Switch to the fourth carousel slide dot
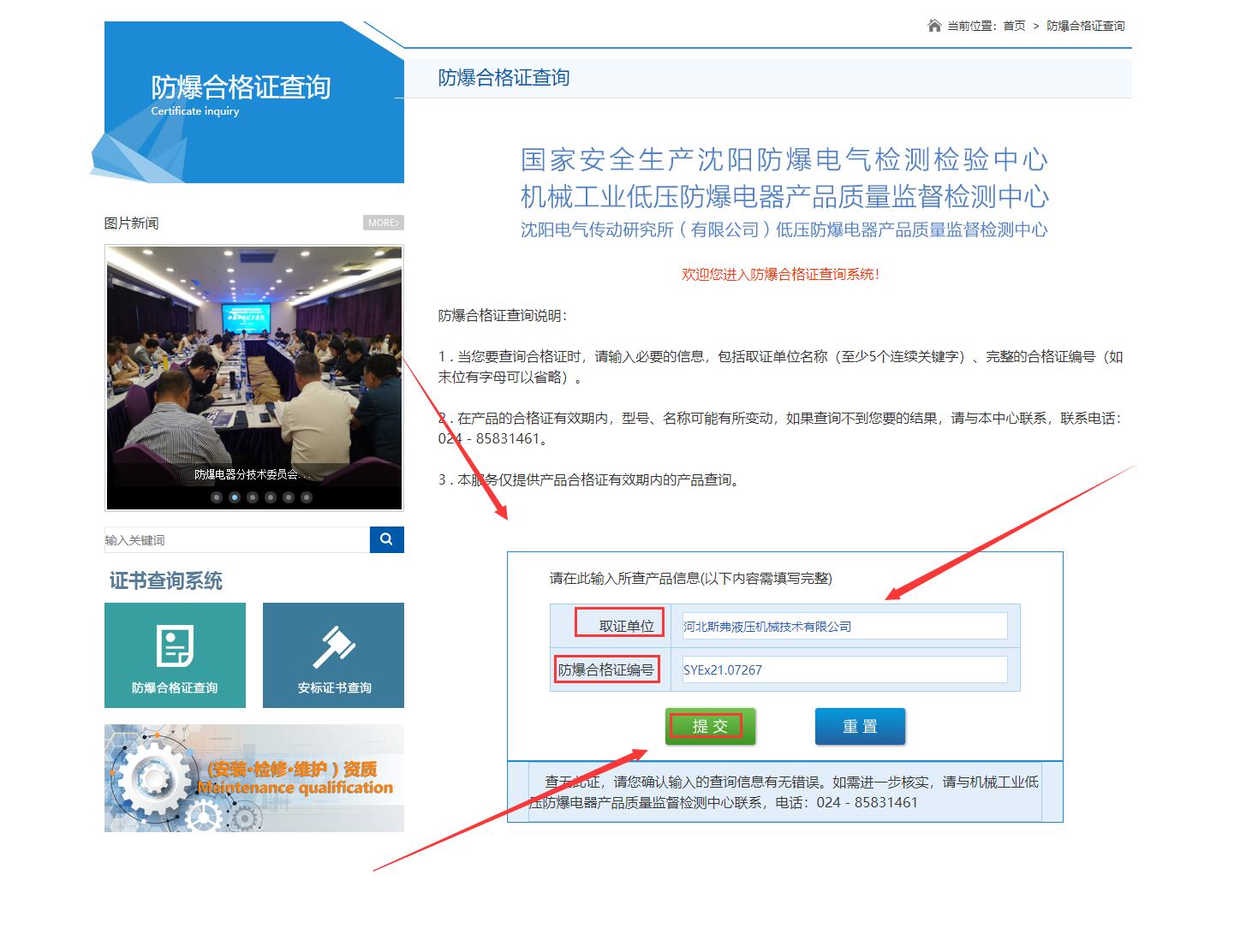The width and height of the screenshot is (1246, 952). (271, 497)
